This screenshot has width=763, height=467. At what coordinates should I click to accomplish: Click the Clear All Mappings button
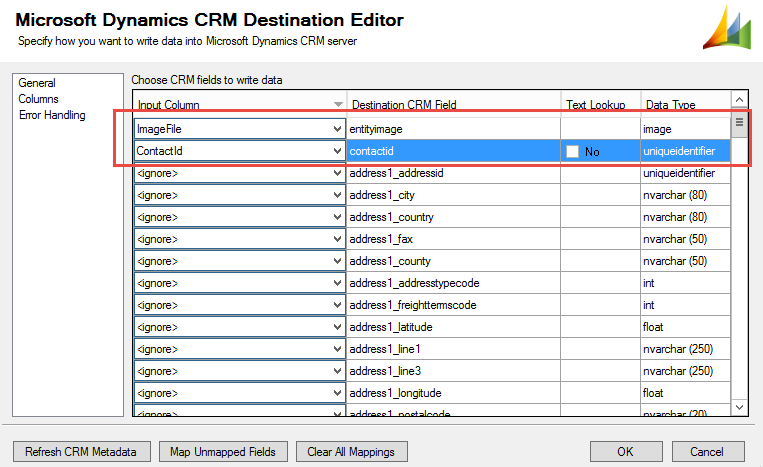tap(351, 452)
